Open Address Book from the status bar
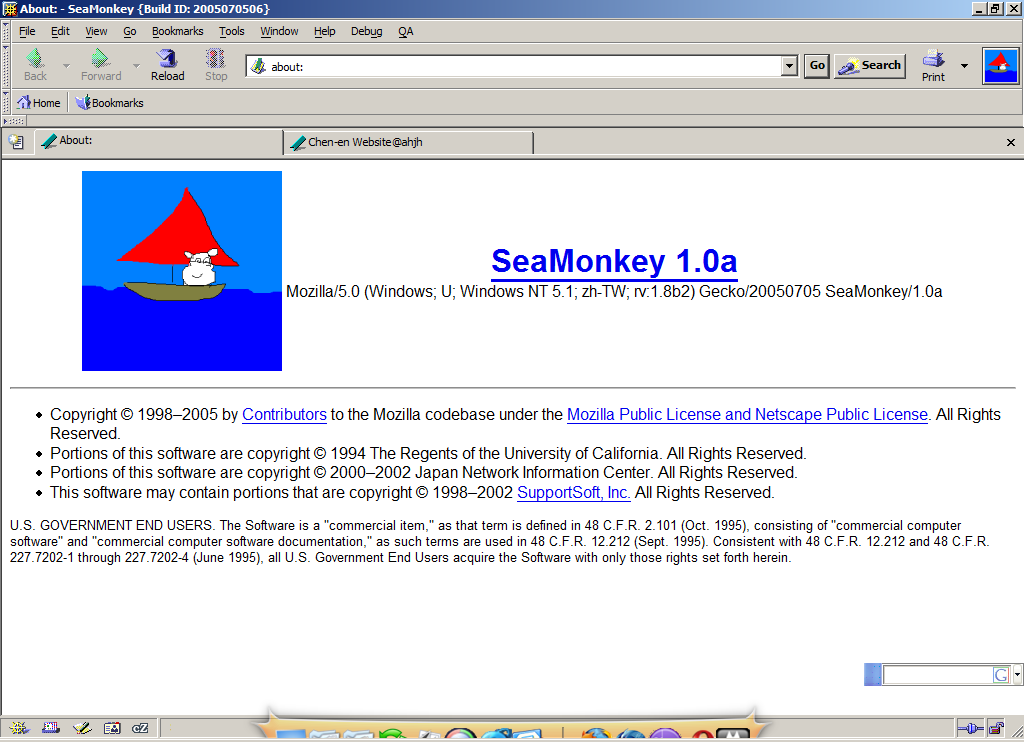Screen dimensions: 1024x742 (x=112, y=728)
